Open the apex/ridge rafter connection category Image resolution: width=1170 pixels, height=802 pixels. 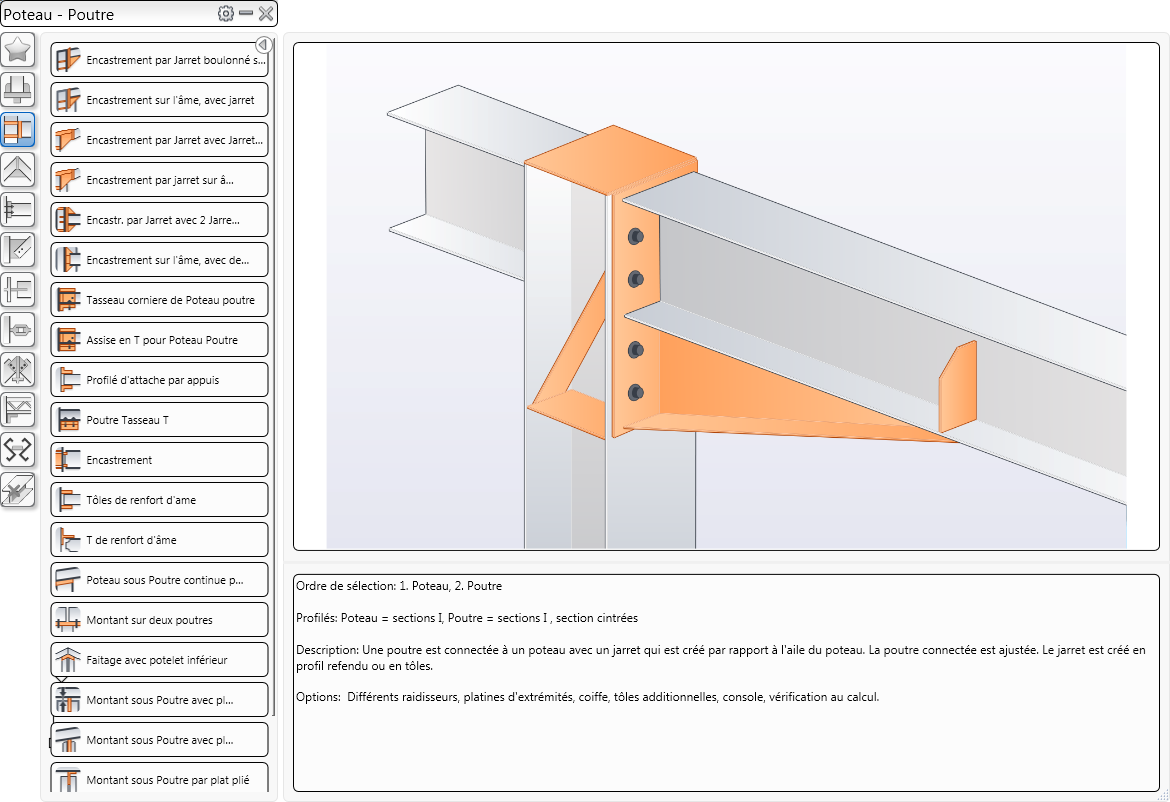18,170
